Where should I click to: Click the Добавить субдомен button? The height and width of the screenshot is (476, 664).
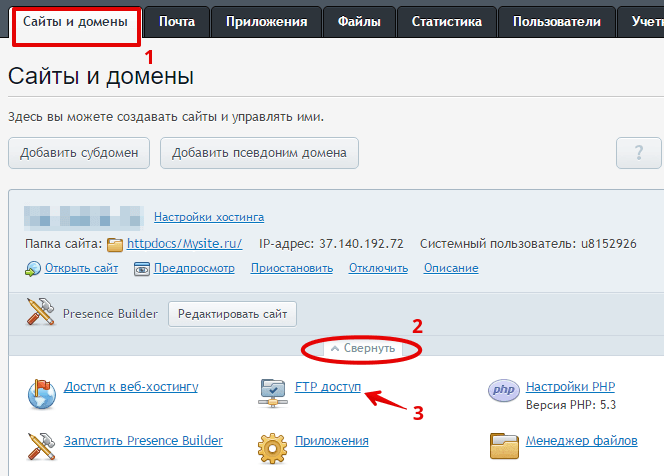tap(79, 153)
